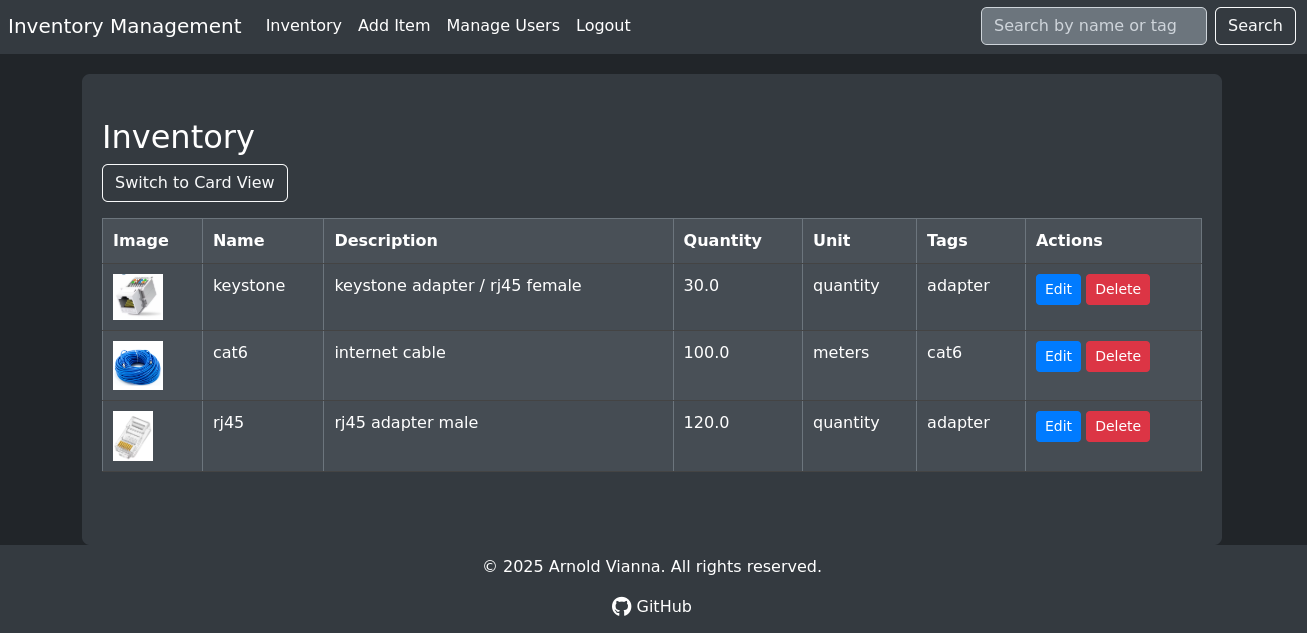Select the Inventory Management brand link
The image size is (1307, 633).
click(125, 26)
